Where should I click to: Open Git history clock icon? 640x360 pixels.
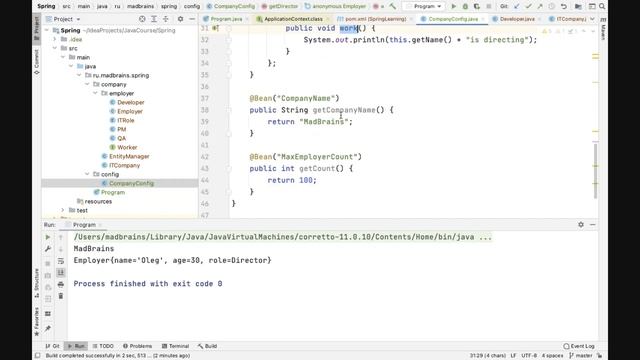click(x=552, y=7)
